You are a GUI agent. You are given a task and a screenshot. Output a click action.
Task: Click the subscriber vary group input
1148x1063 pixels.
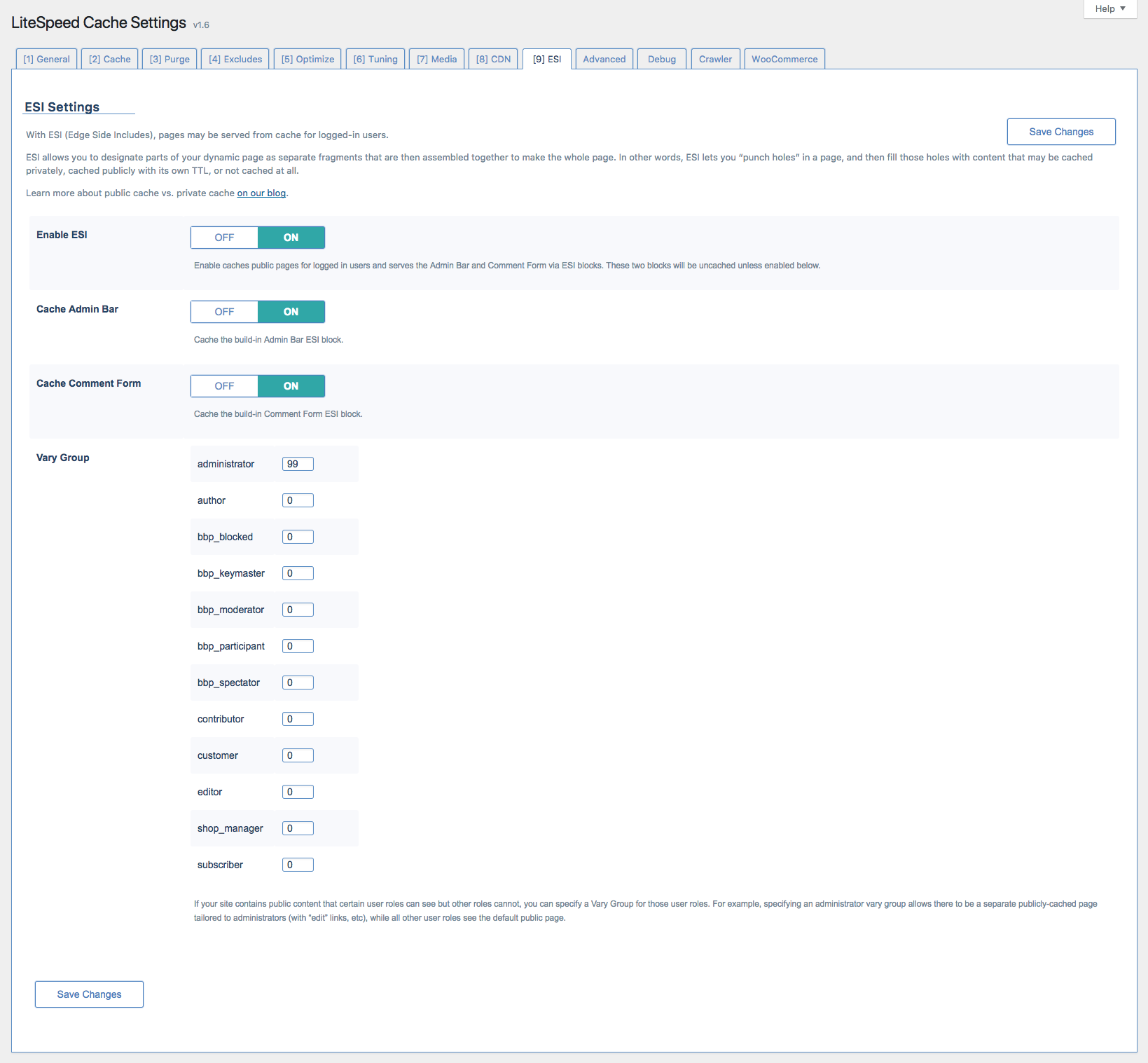pos(298,865)
